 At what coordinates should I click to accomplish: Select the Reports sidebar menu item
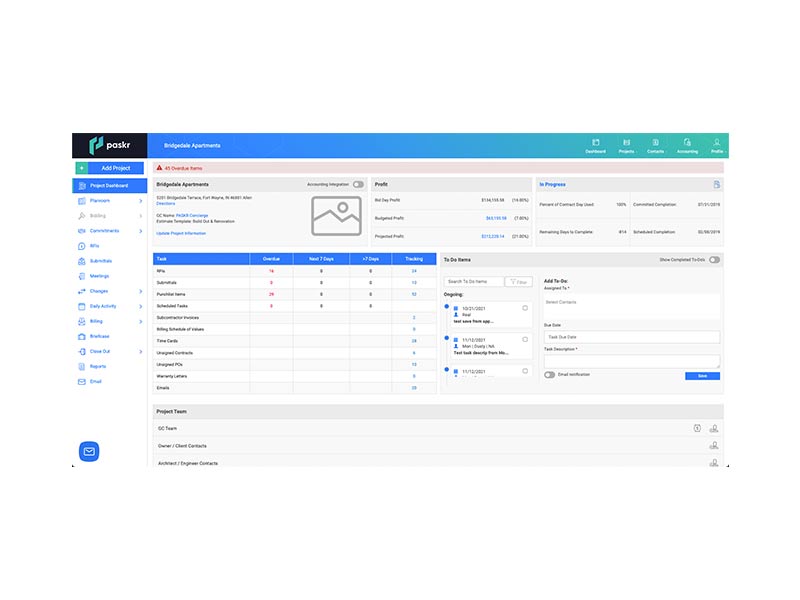110,366
